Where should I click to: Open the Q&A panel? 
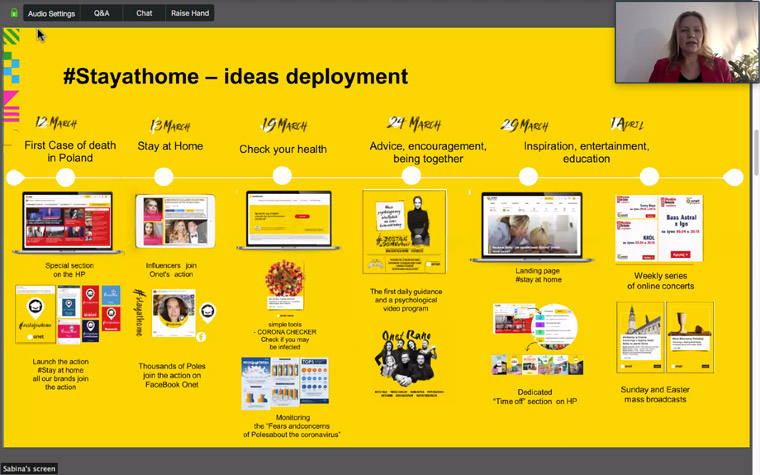(x=101, y=13)
